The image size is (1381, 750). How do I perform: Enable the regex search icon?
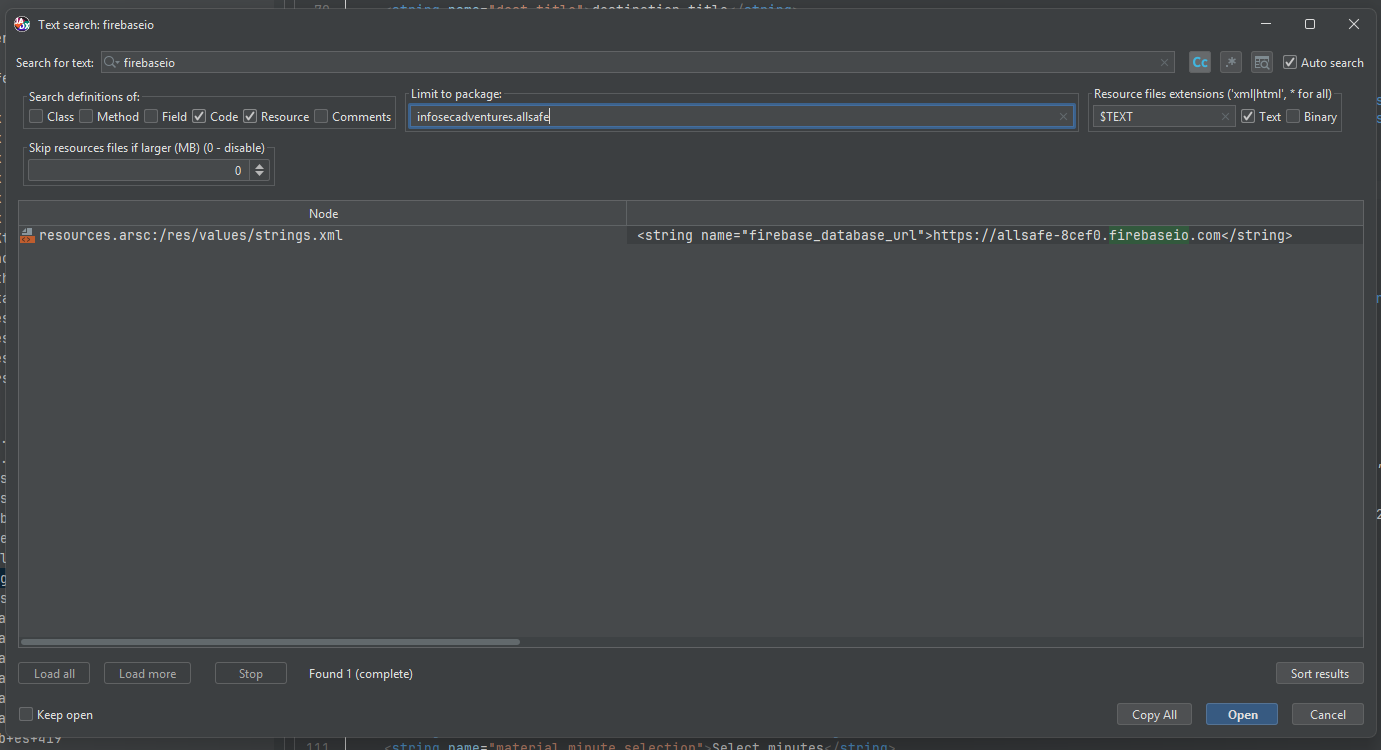click(x=1231, y=62)
